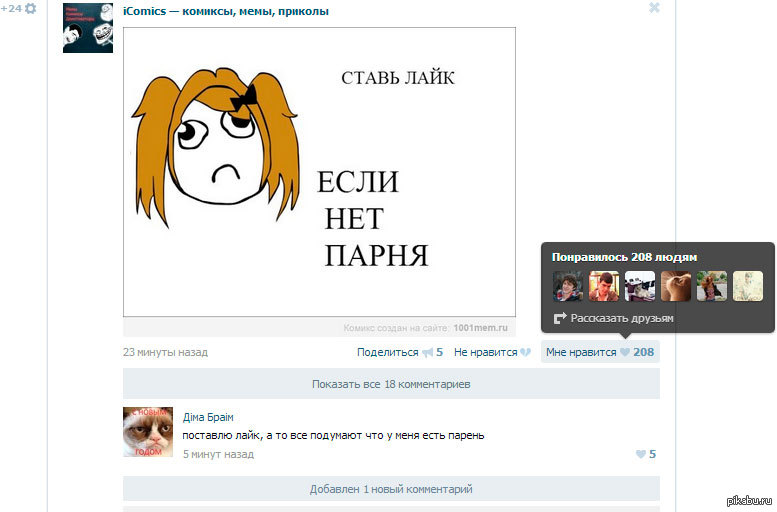Screen dimensions: 777x512
Task: Open fifth liker's avatar in the popup
Action: pyautogui.click(x=712, y=286)
